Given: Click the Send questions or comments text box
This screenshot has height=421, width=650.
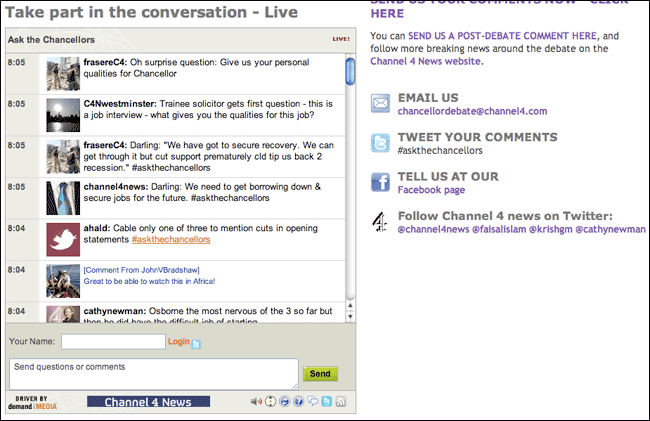Looking at the screenshot, I should pyautogui.click(x=154, y=374).
